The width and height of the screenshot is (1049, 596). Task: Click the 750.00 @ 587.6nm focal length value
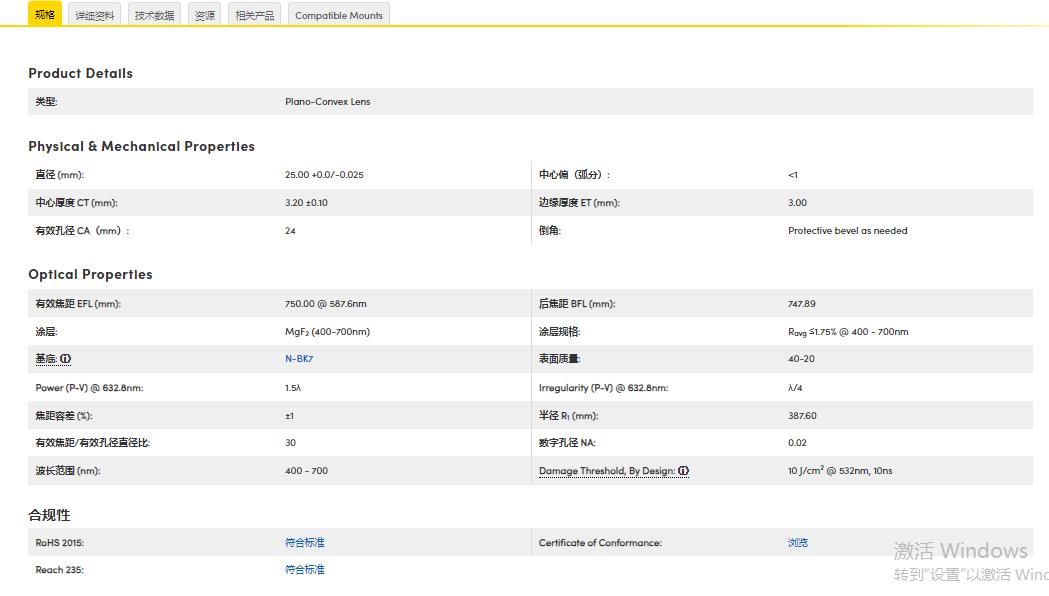325,304
